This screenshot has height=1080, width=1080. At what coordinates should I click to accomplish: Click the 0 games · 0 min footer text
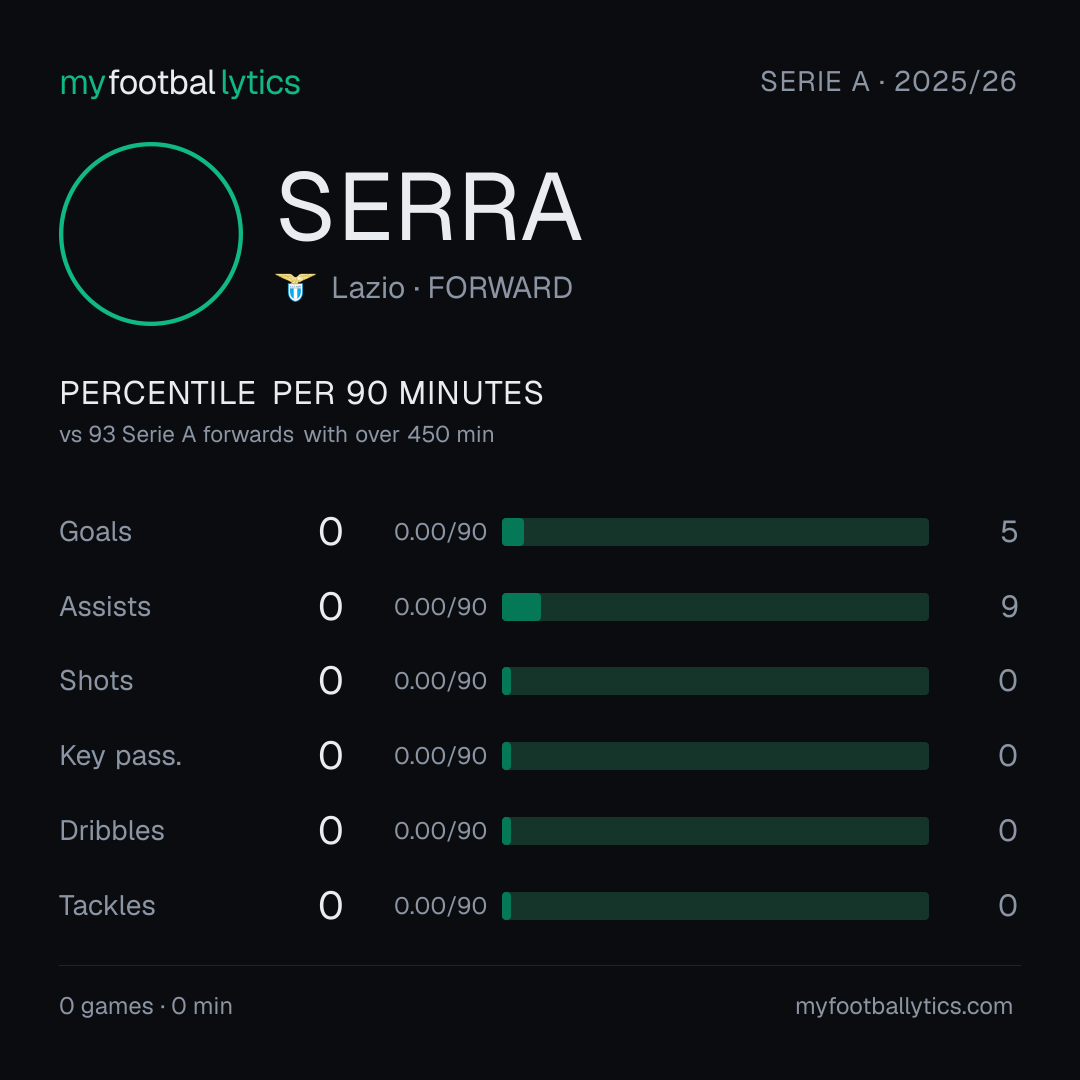(146, 1006)
